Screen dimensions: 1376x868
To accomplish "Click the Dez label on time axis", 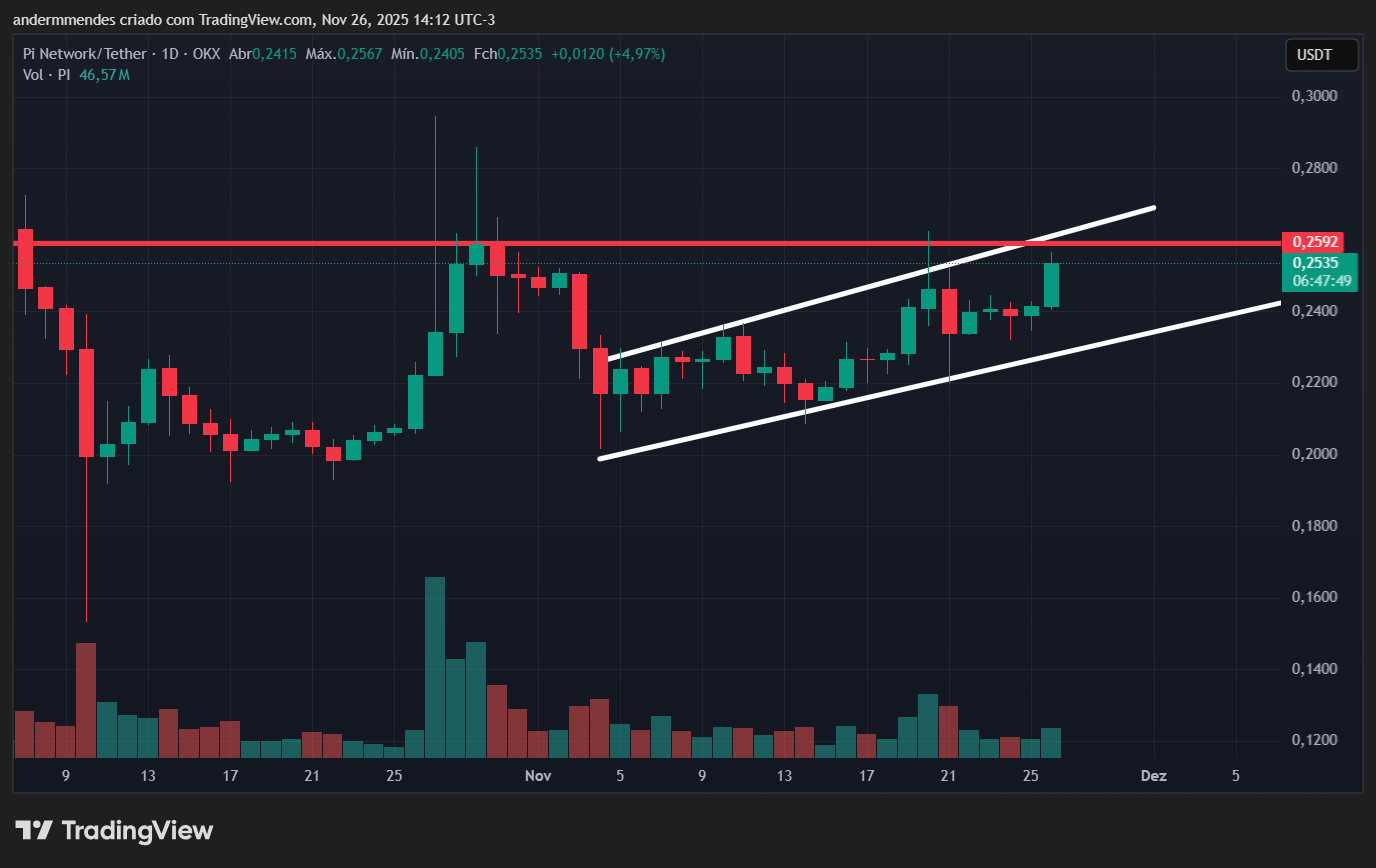I will tap(1153, 775).
